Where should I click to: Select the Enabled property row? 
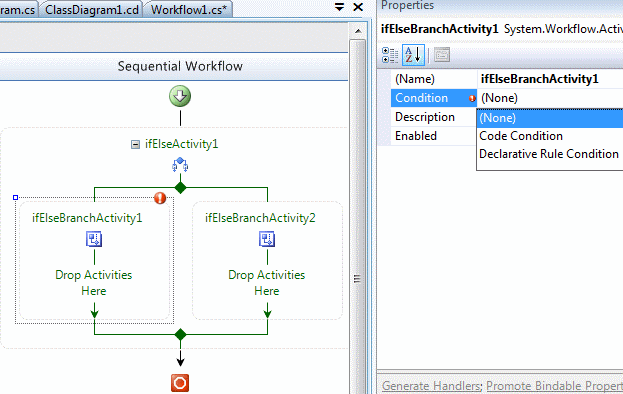pos(433,136)
